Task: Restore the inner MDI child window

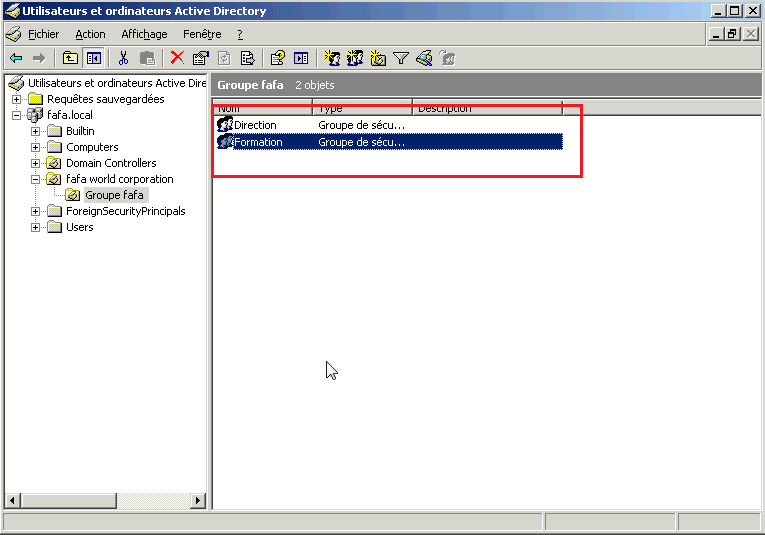Action: 732,34
